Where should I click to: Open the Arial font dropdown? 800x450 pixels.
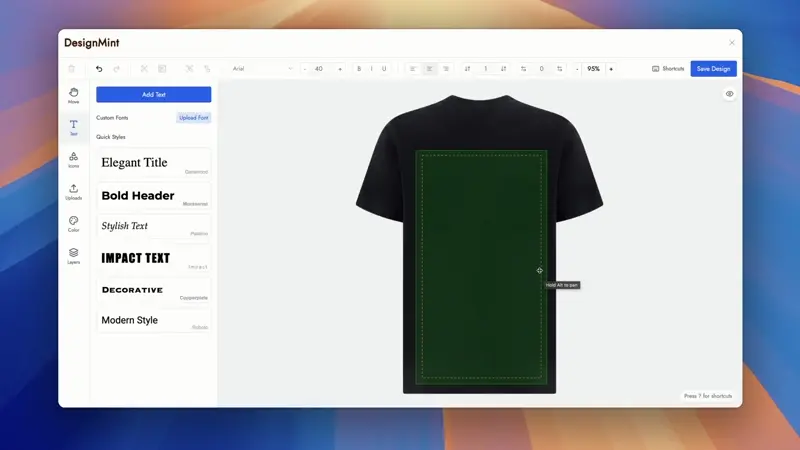[262, 68]
